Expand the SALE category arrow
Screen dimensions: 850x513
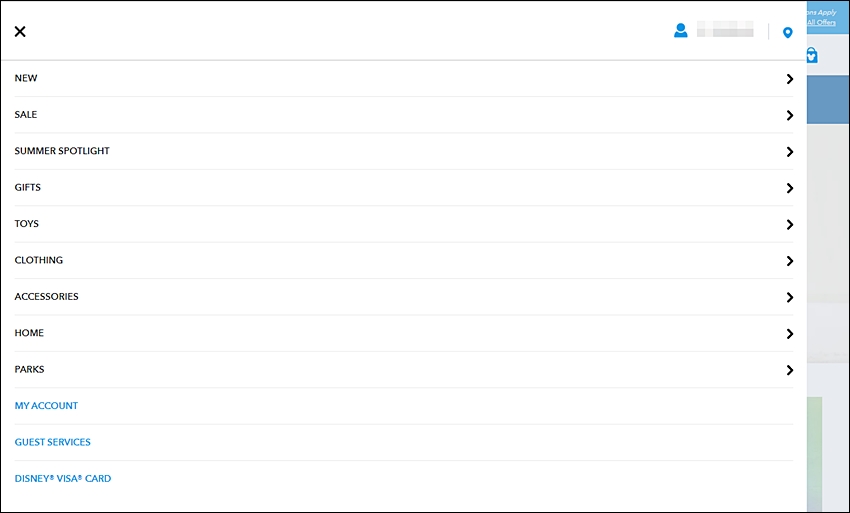(790, 116)
